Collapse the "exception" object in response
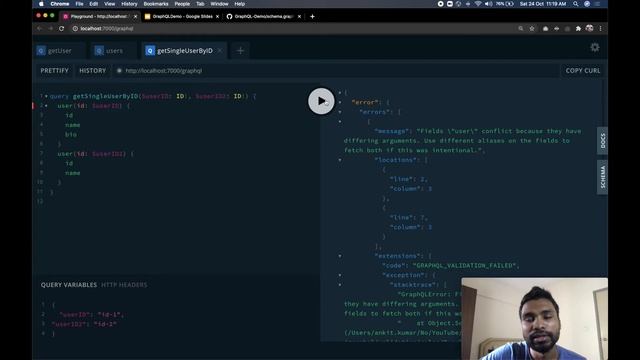This screenshot has height=360, width=640. point(340,275)
